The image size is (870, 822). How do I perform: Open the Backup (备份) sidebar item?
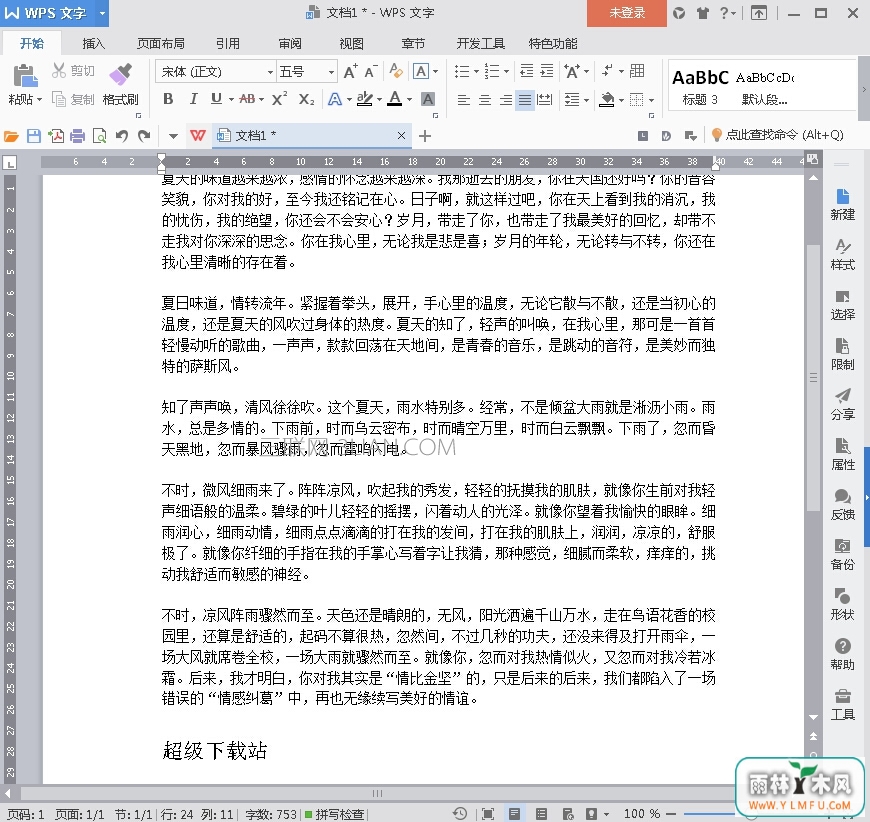[842, 554]
